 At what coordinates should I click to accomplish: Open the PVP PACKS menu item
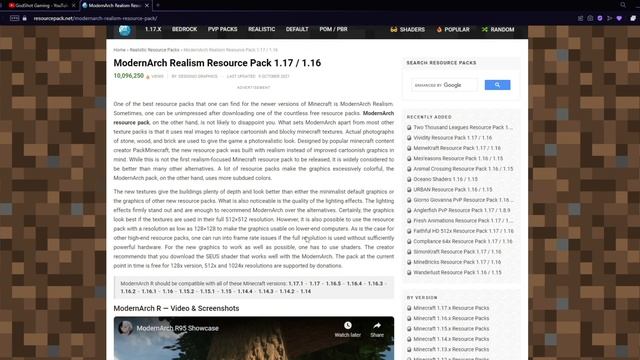tap(222, 29)
